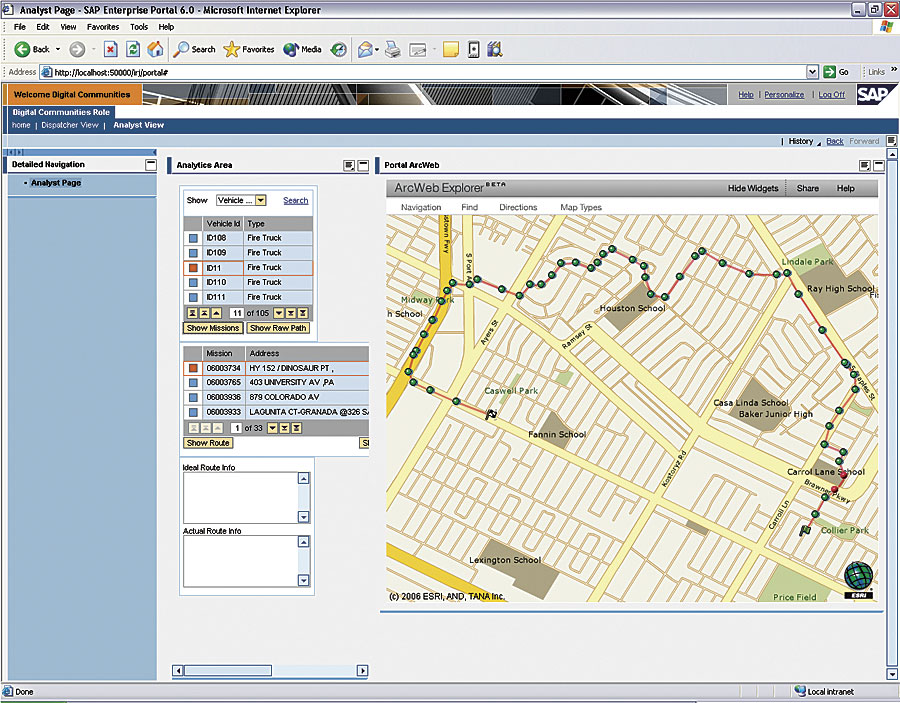Open Analytics Area panel options icon
The width and height of the screenshot is (900, 703).
[349, 165]
